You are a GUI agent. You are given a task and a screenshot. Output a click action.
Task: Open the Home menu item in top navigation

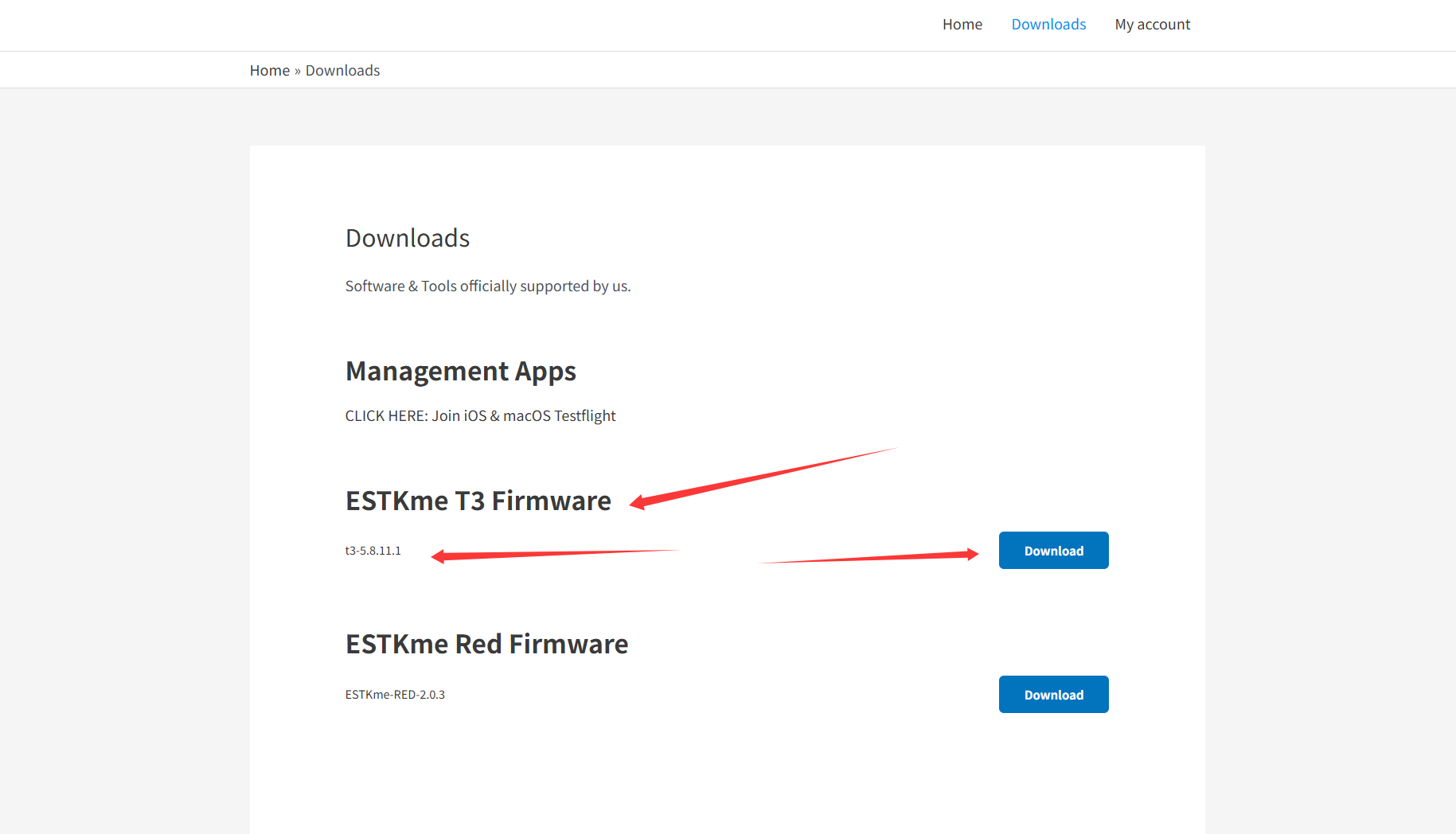point(962,25)
